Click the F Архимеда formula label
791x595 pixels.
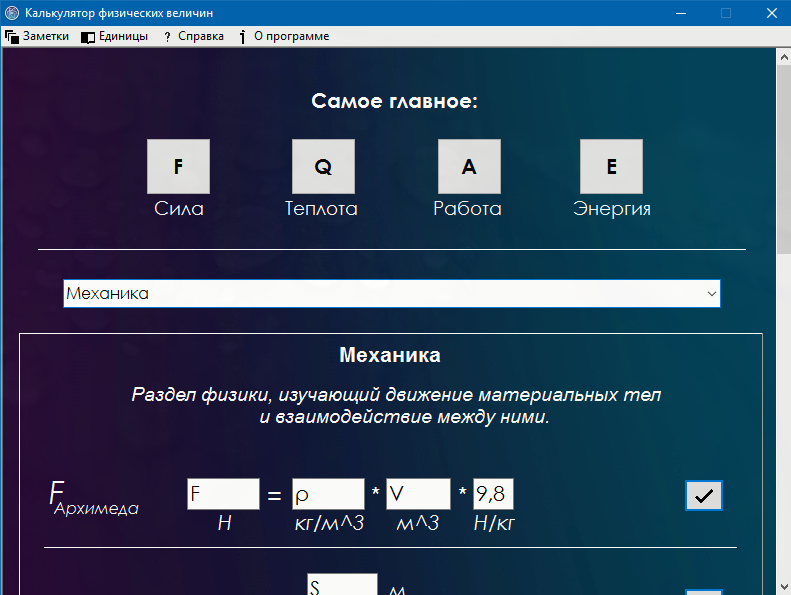point(94,499)
